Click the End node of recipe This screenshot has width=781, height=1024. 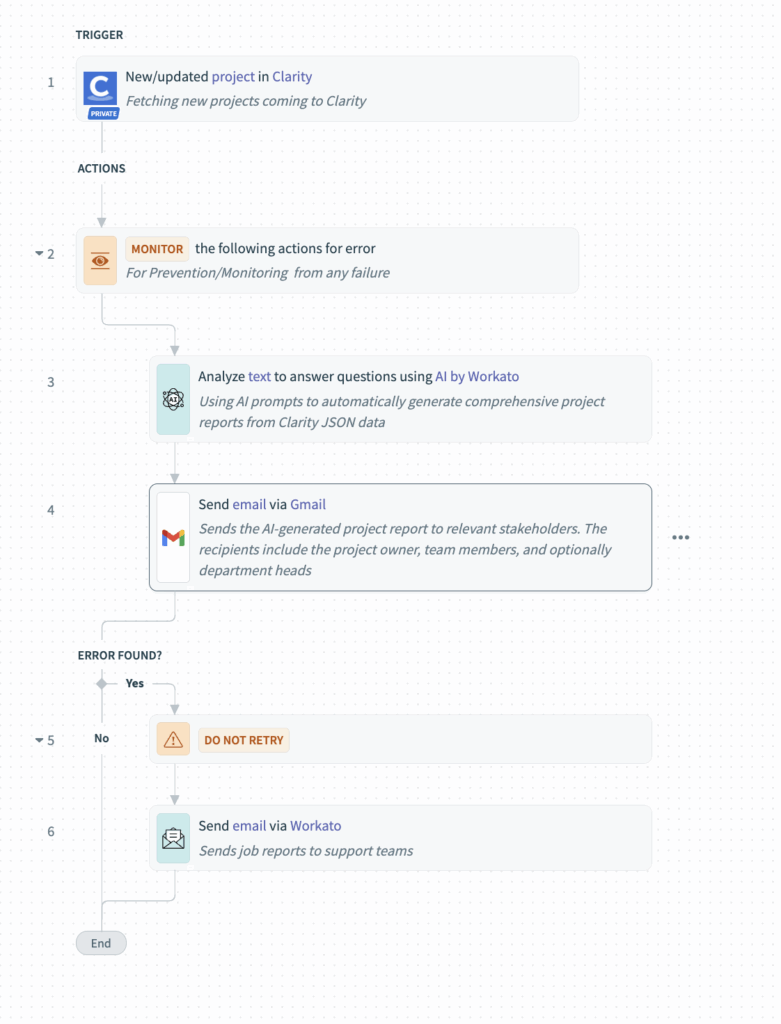[101, 943]
